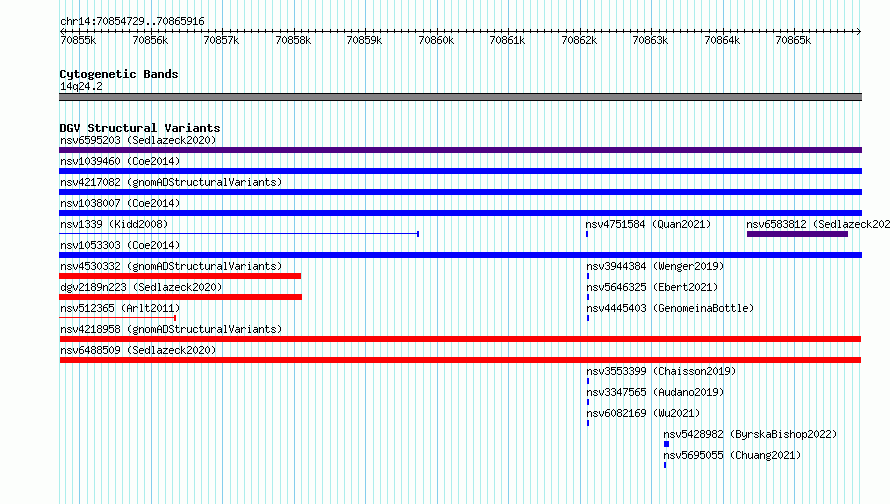Click the 70859k ruler position
This screenshot has width=890, height=504.
point(364,40)
